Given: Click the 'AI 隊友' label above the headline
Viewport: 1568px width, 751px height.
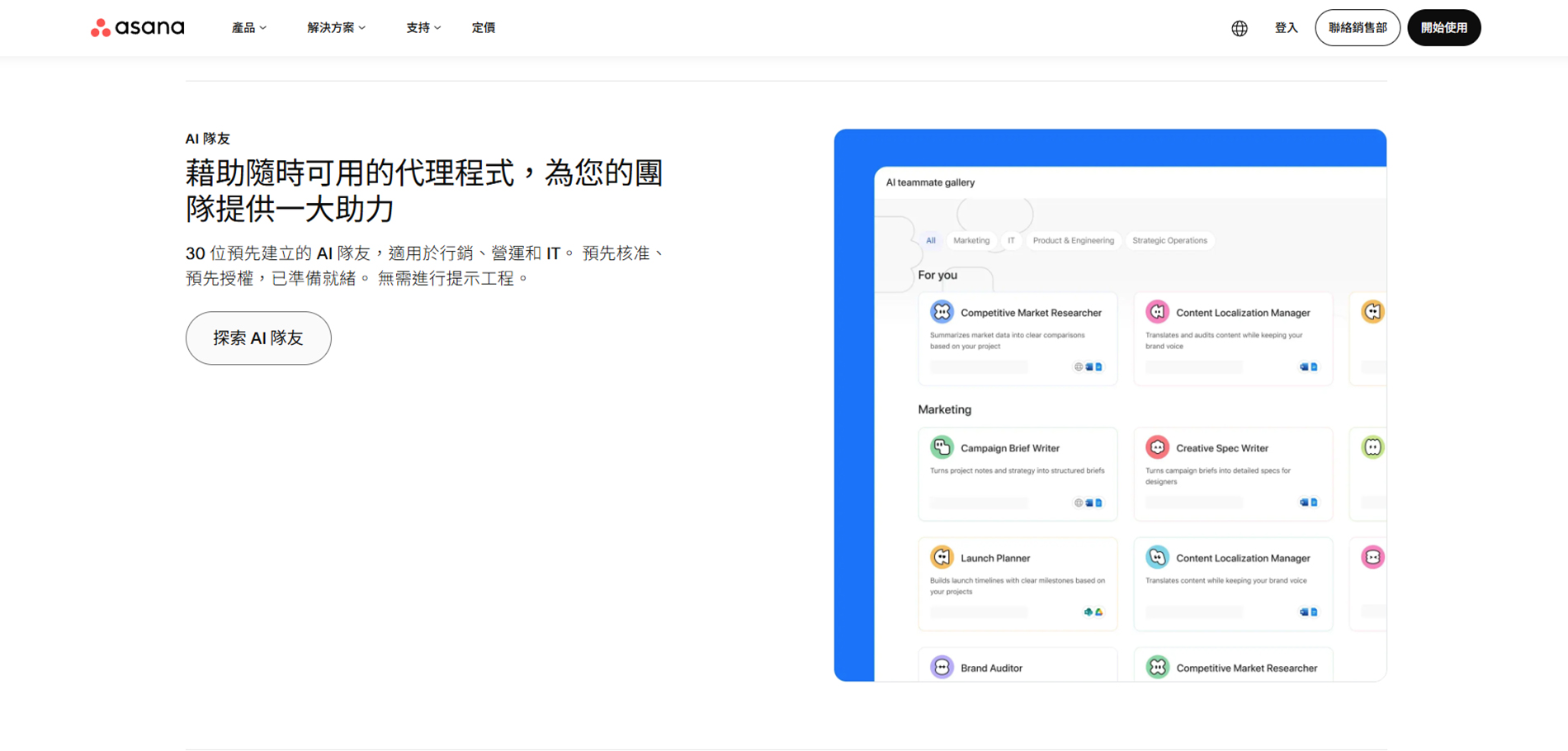Looking at the screenshot, I should 208,139.
